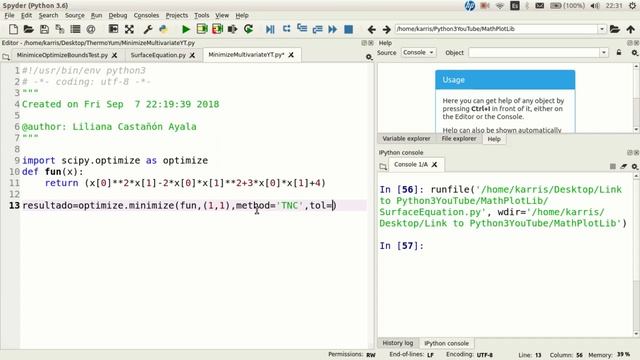Open the Source menu
This screenshot has height=360, width=640.
tap(75, 16)
